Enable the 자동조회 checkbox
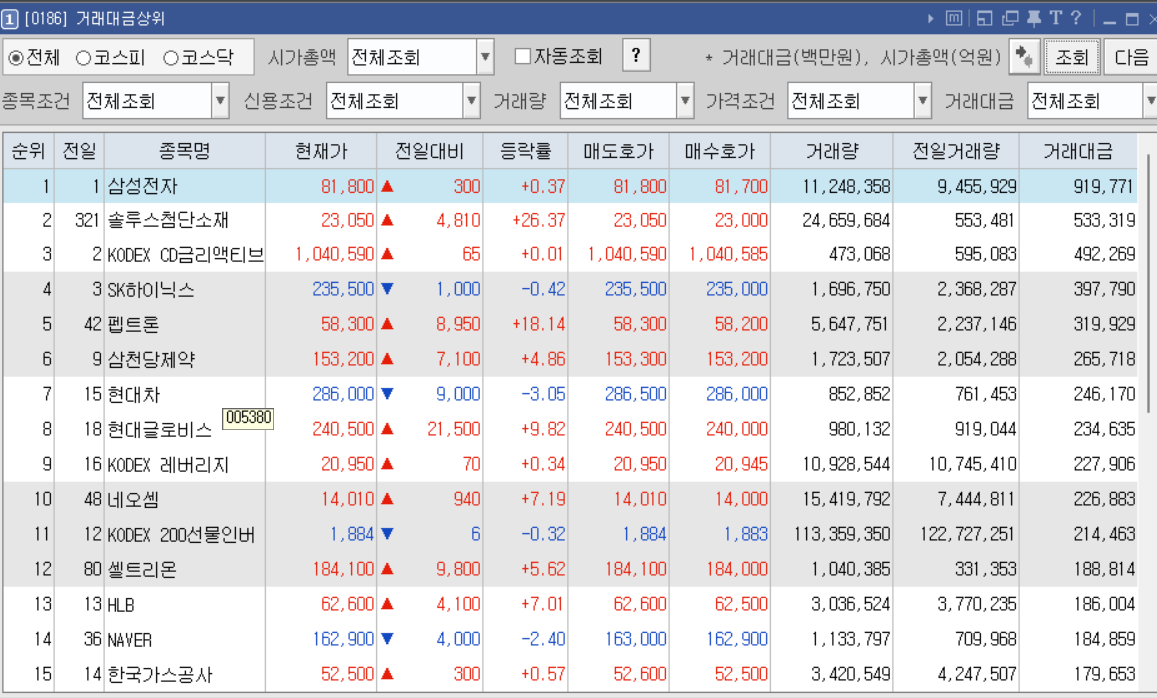The height and width of the screenshot is (698, 1157). click(522, 56)
